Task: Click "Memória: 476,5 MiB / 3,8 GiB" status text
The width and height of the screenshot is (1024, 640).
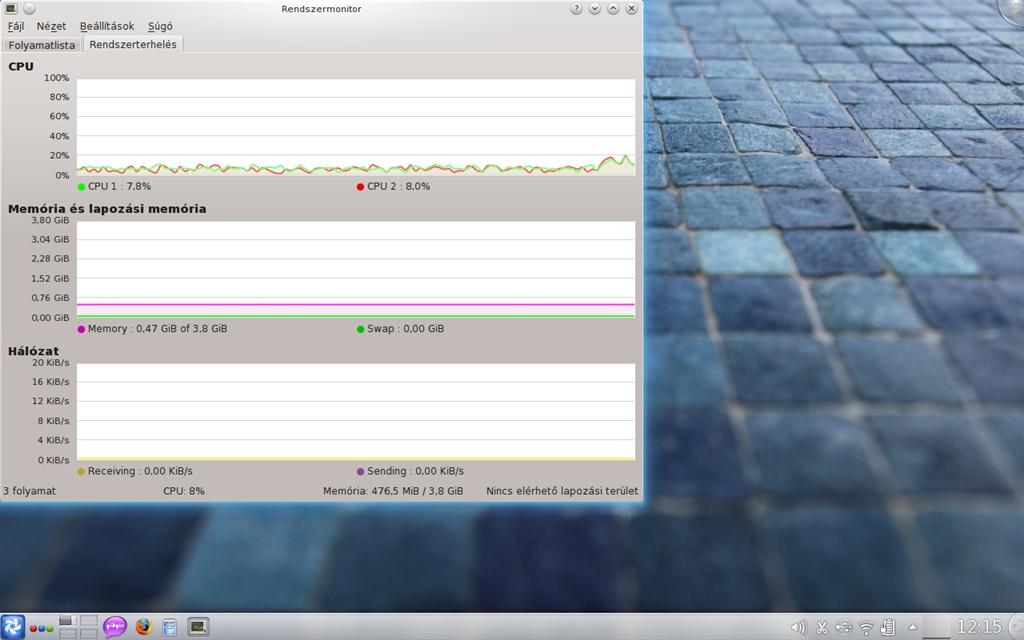Action: [393, 491]
